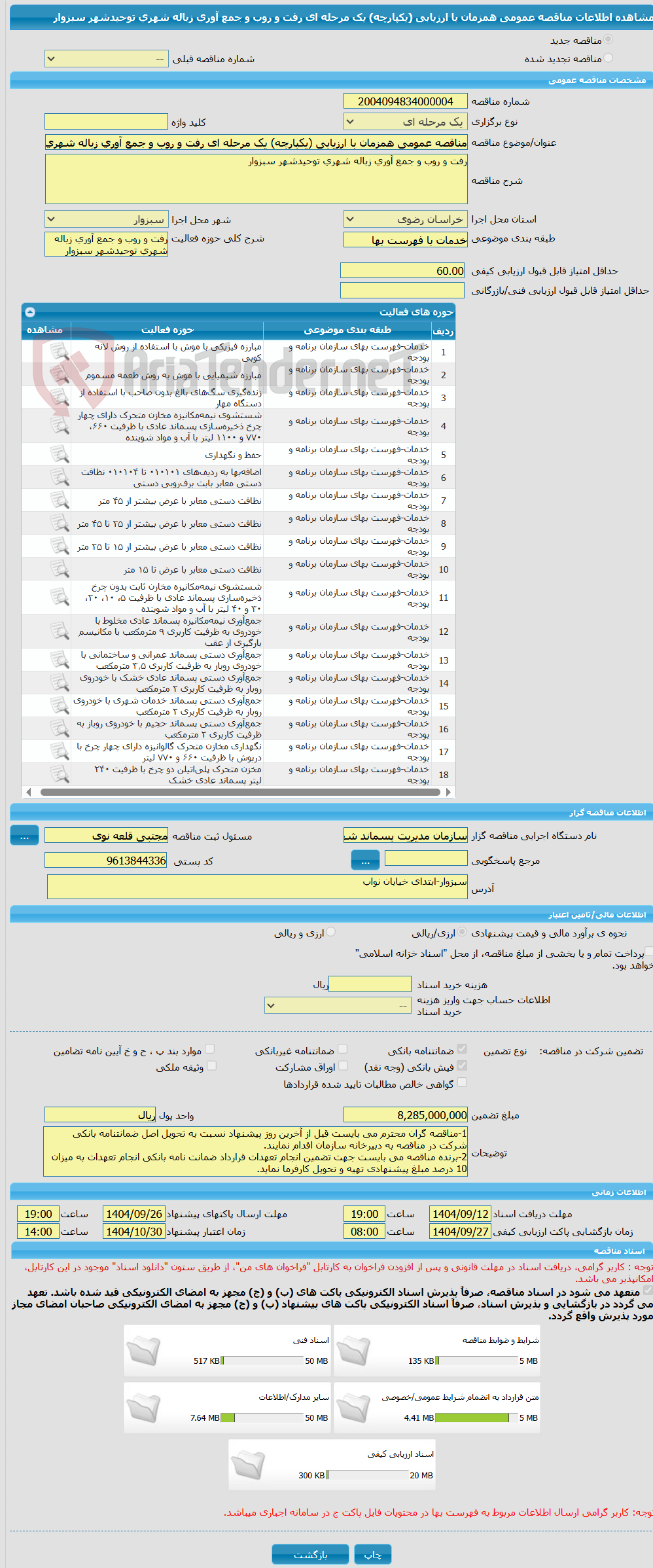Open view icon for activity row 2
Screen dimensions: 653x1568
[60, 375]
